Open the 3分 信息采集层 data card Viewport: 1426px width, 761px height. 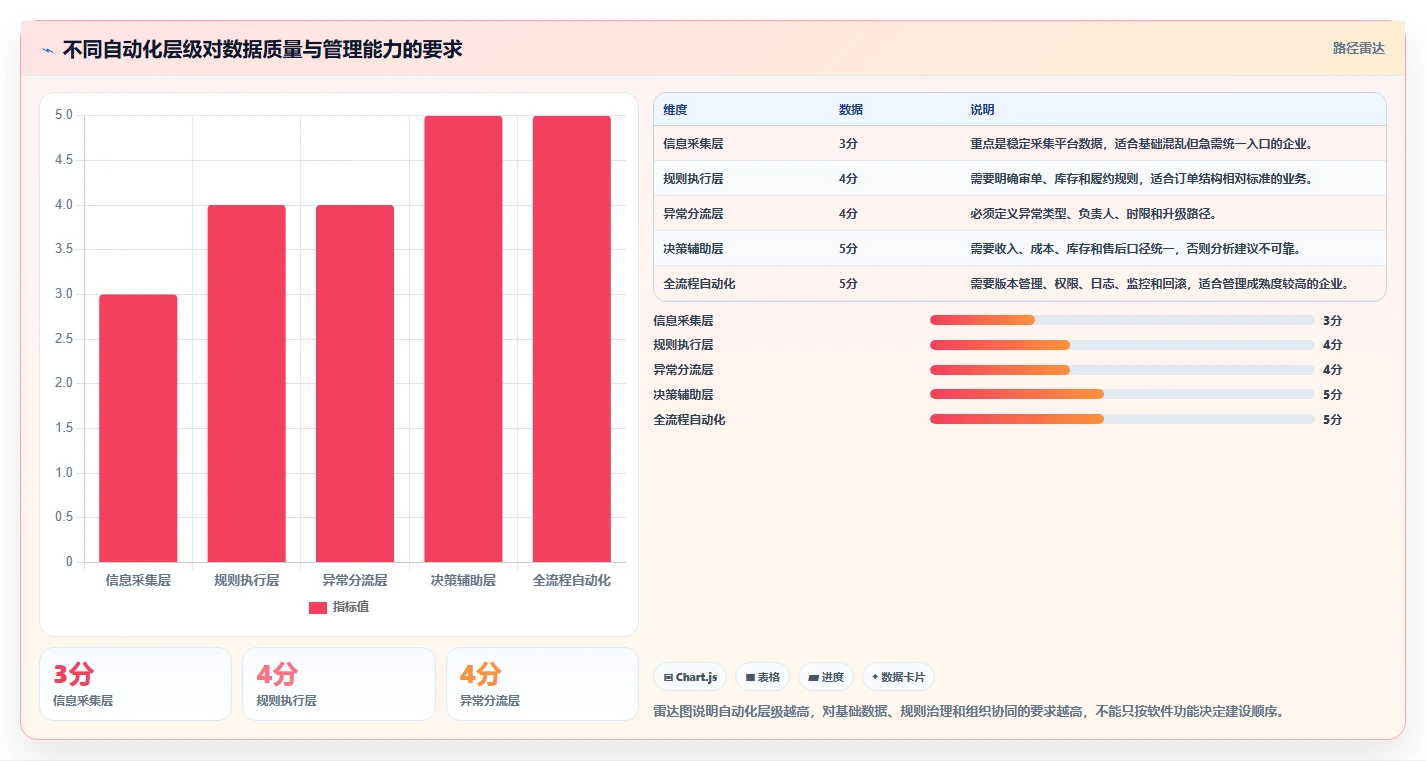[135, 684]
